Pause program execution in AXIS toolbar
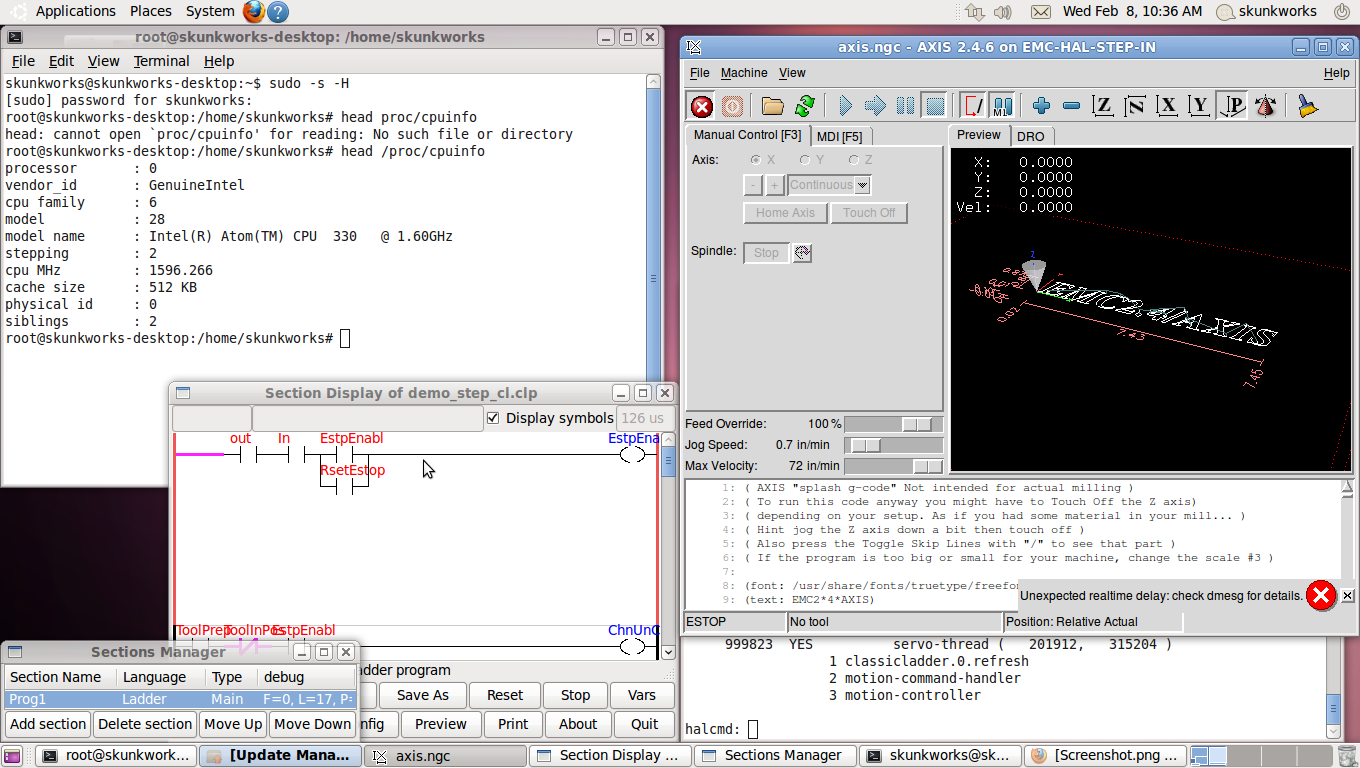This screenshot has height=768, width=1360. coord(905,106)
